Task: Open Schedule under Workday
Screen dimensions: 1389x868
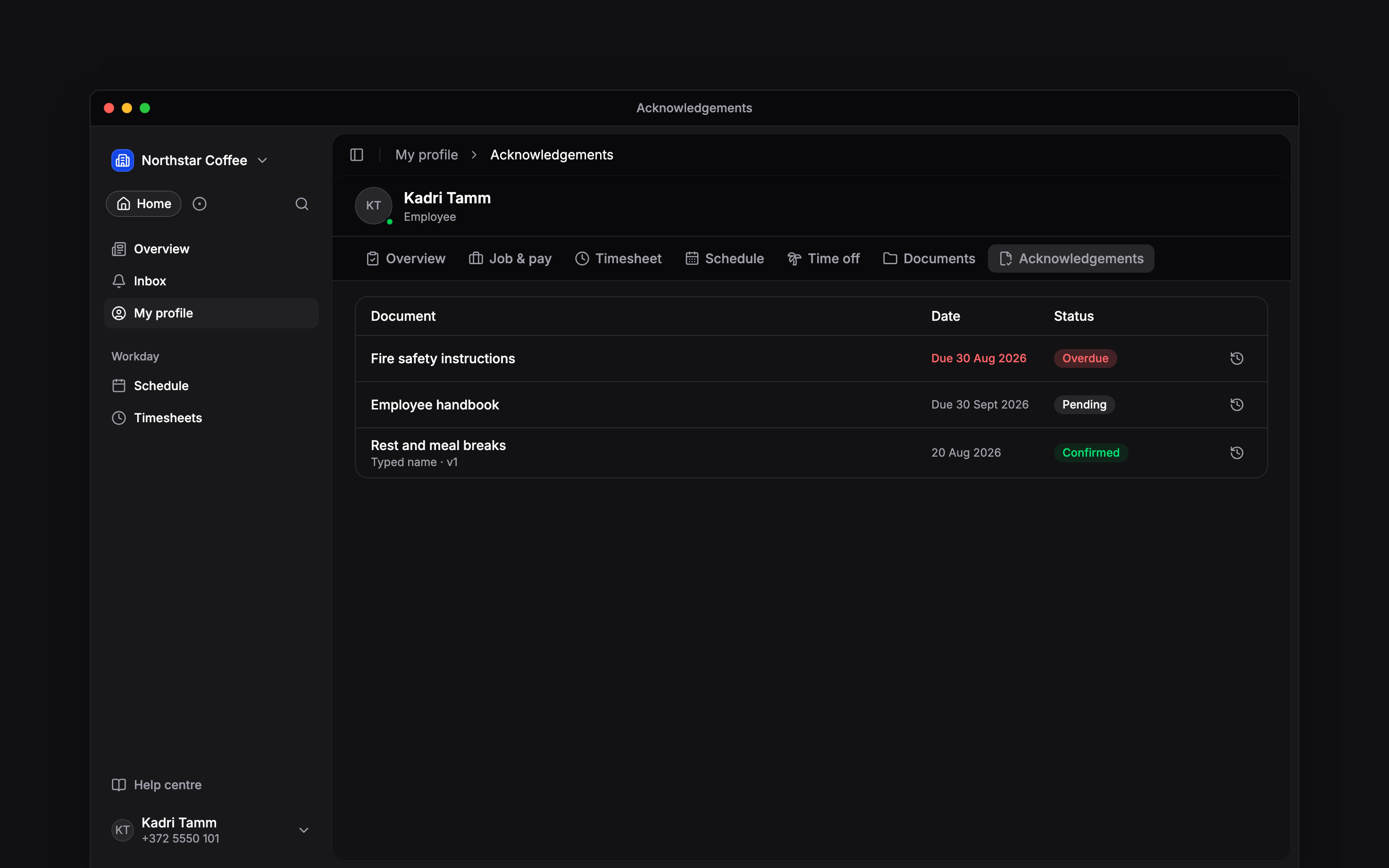Action: [x=211, y=386]
